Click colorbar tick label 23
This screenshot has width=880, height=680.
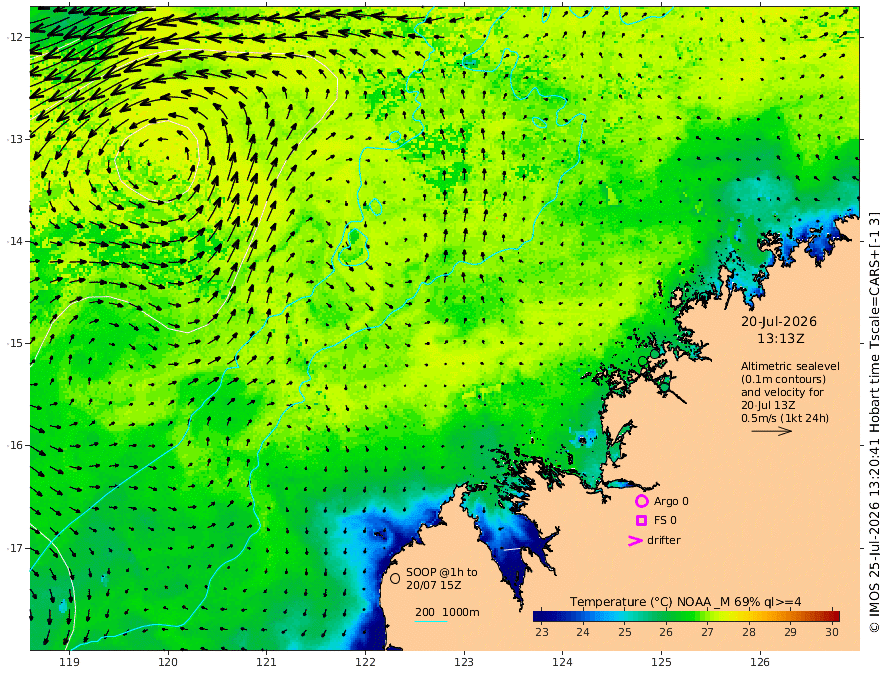coord(542,632)
